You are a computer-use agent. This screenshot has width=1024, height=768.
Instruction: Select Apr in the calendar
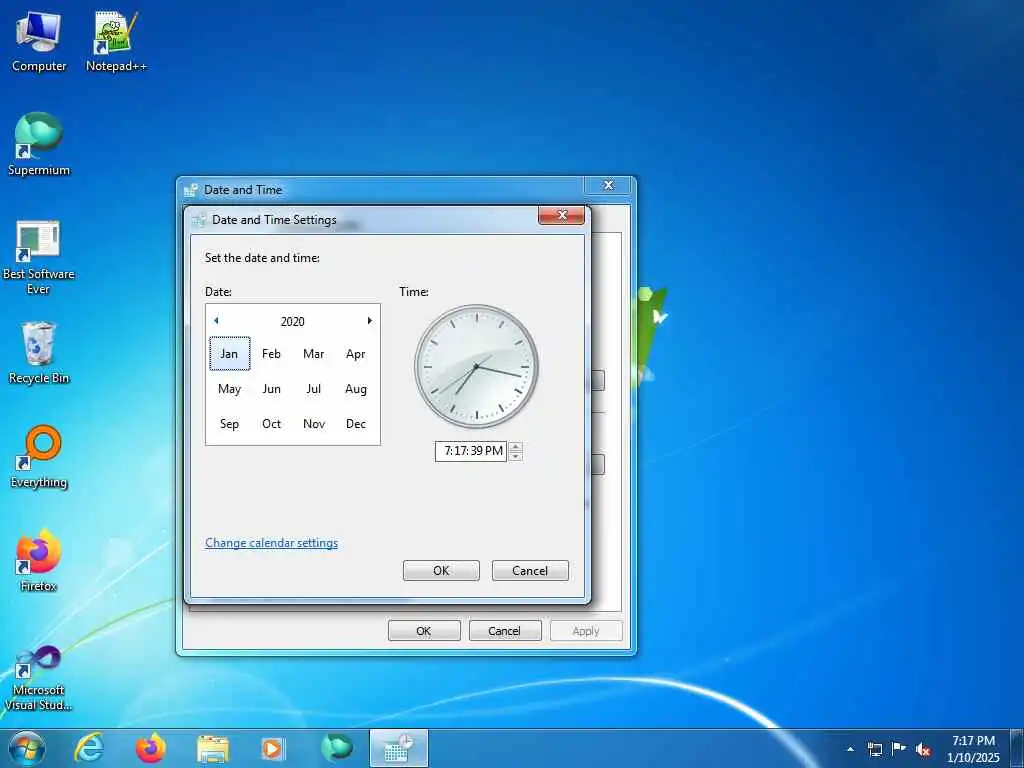(356, 354)
